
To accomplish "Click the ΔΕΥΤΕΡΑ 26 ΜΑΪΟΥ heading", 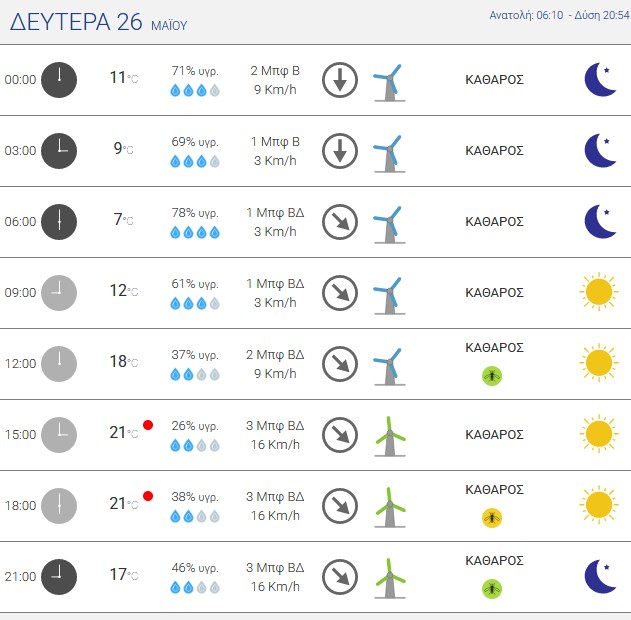I will (x=99, y=22).
